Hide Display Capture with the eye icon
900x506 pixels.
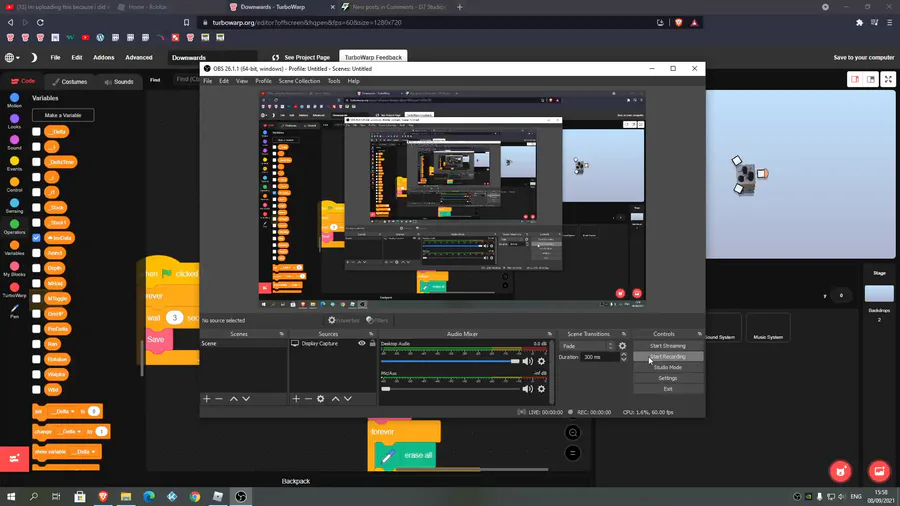tap(362, 343)
